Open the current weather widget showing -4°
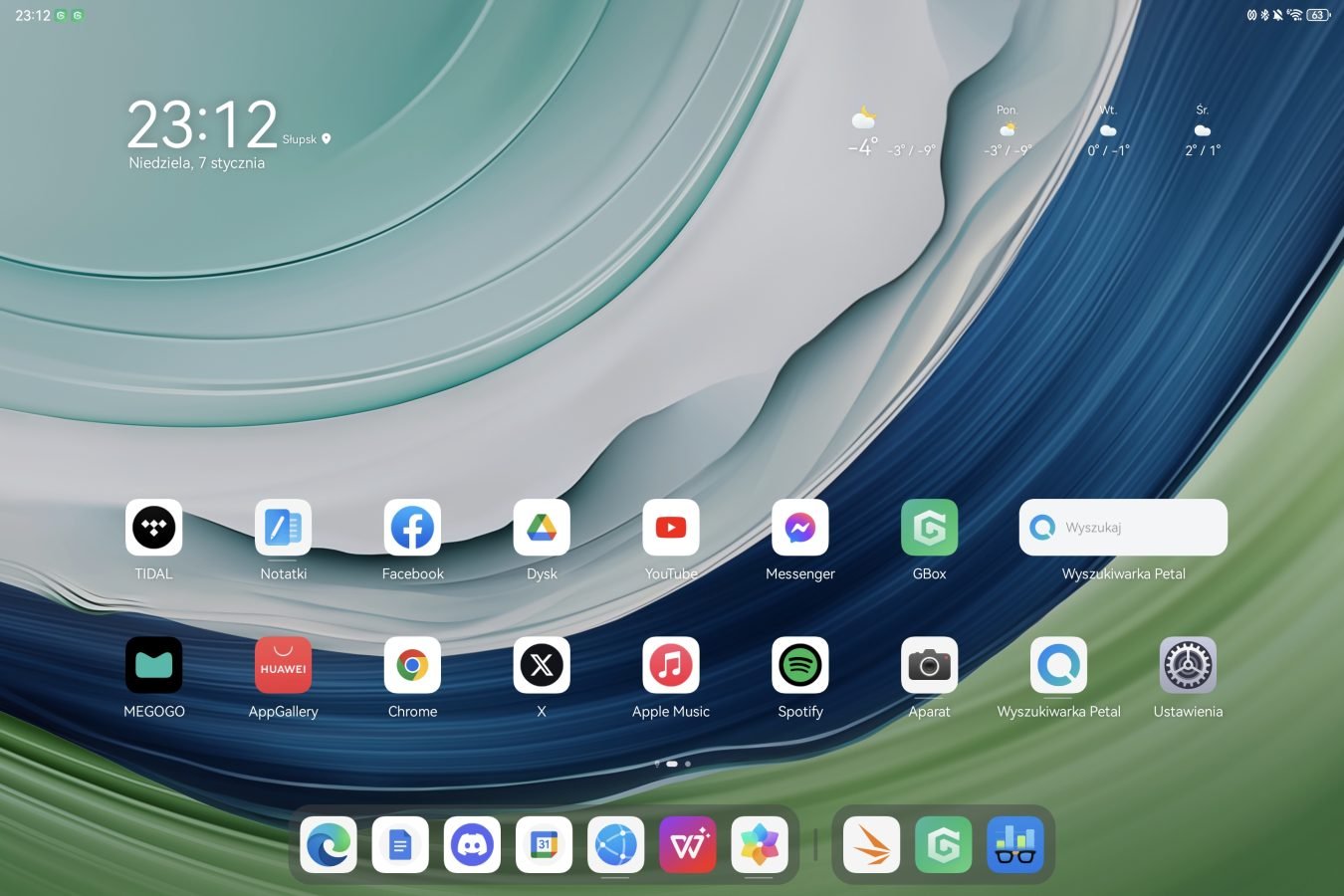This screenshot has height=896, width=1344. tap(863, 134)
